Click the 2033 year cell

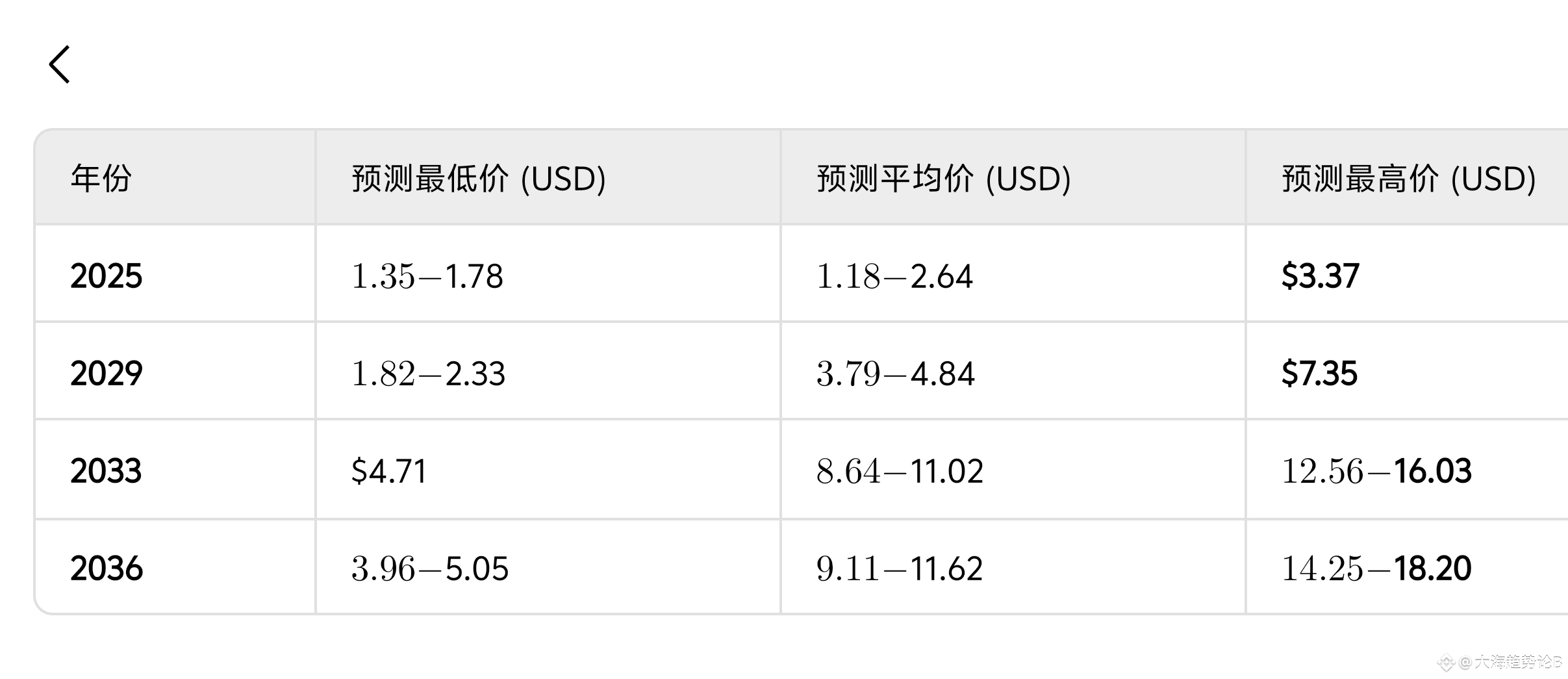click(x=106, y=470)
